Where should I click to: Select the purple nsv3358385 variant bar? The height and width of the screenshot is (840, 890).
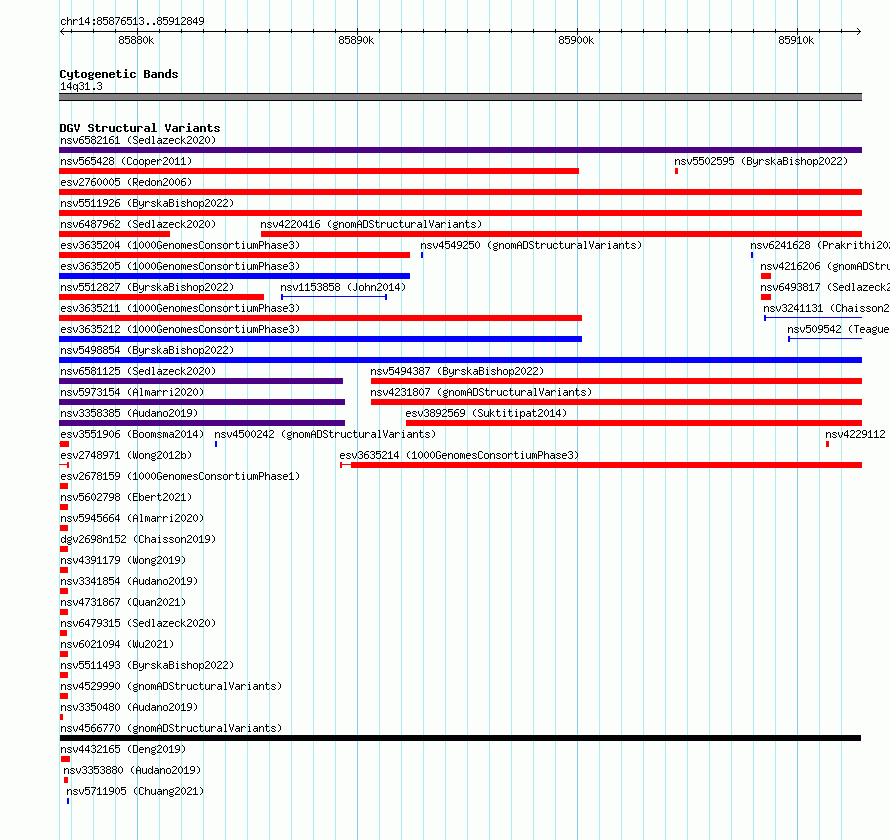(202, 423)
